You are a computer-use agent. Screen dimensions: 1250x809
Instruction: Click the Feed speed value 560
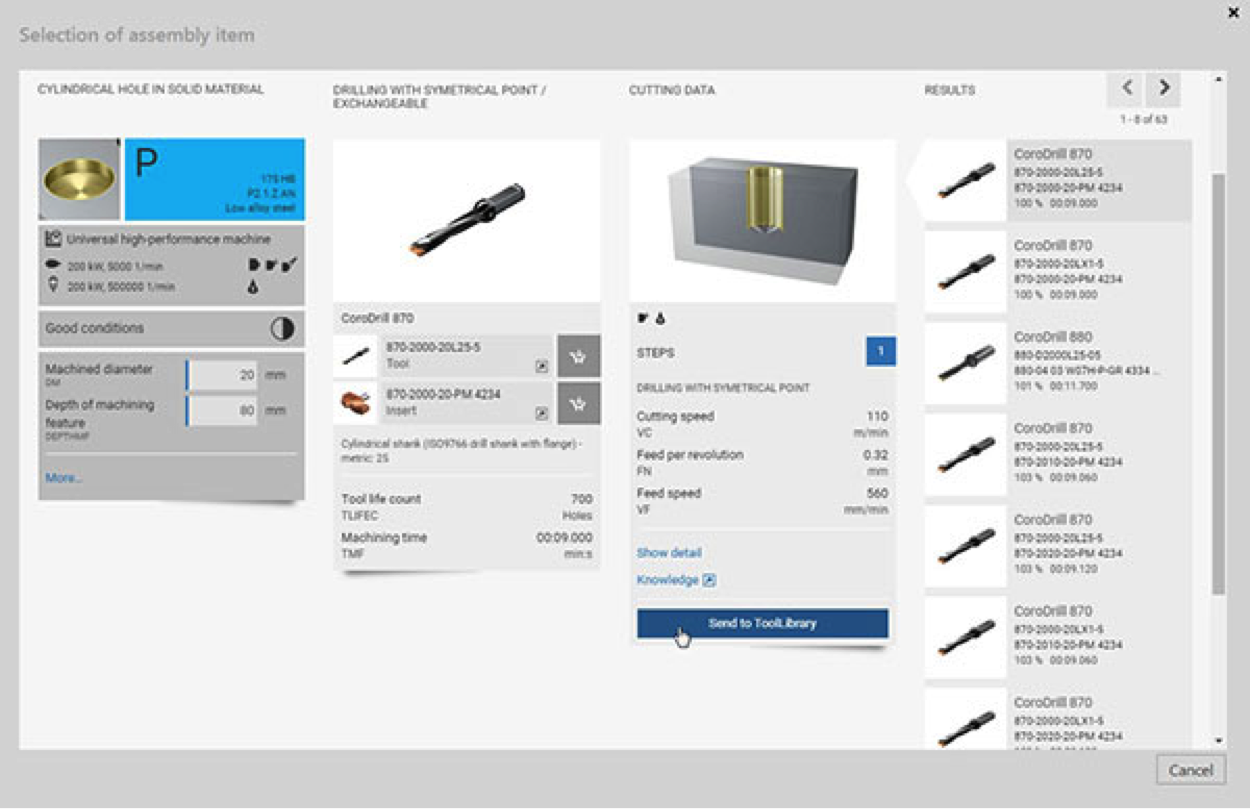pos(877,493)
